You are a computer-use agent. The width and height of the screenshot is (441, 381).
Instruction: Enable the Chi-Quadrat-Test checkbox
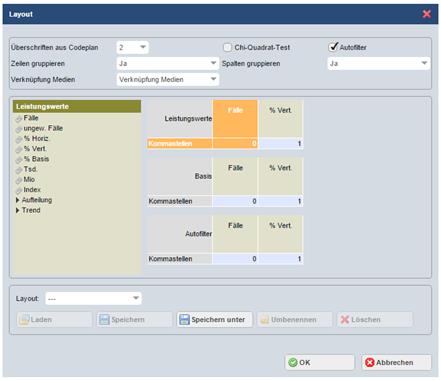coord(227,47)
